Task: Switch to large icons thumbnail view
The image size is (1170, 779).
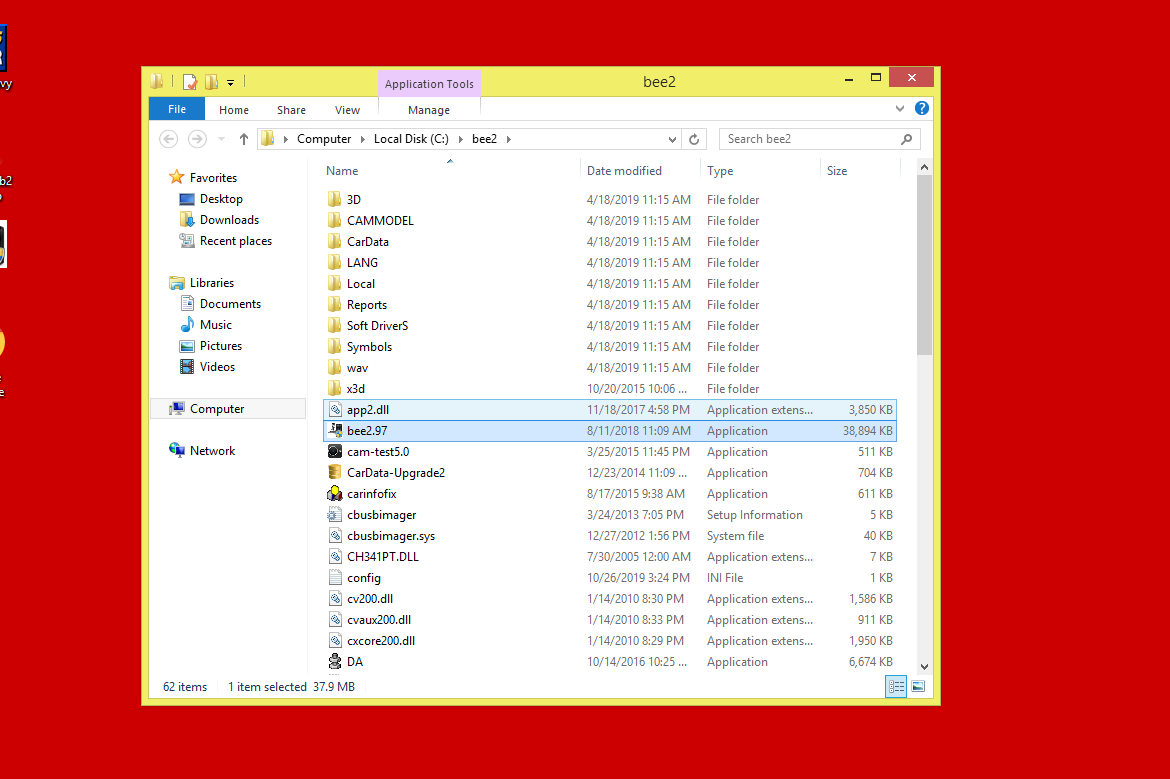Action: point(918,686)
